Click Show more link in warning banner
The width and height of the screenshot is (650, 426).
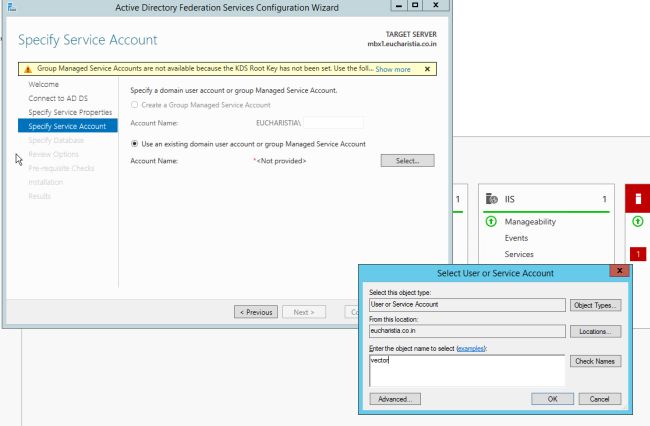(393, 69)
